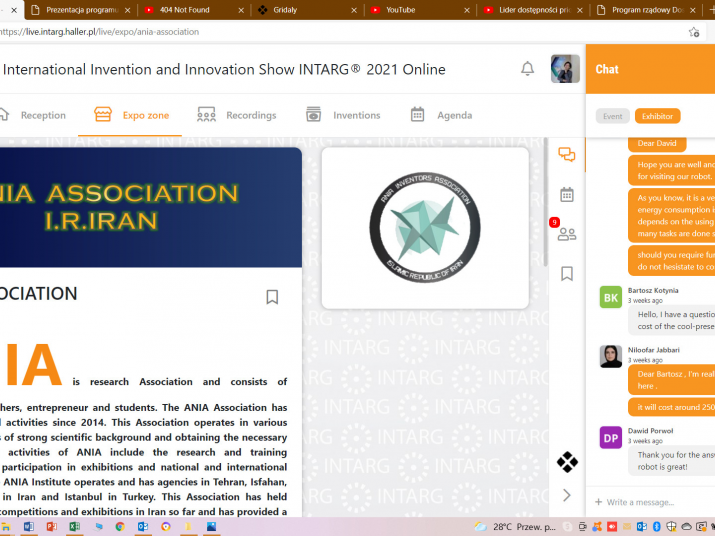Click the ANIA Inventors Association logo
Image resolution: width=715 pixels, height=536 pixels.
(425, 227)
